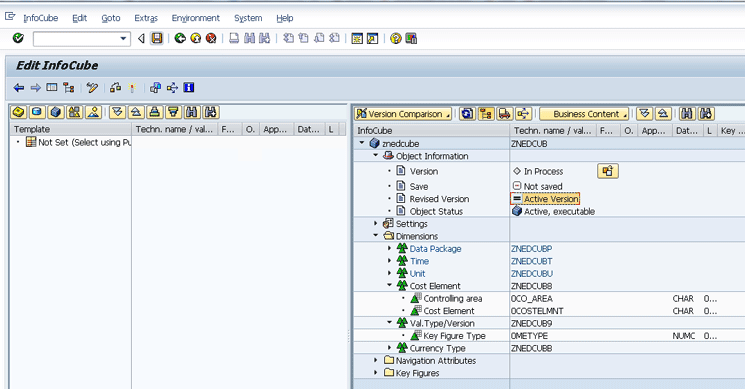Click the blue left arrow navigation icon
The image size is (745, 389).
pyautogui.click(x=19, y=87)
